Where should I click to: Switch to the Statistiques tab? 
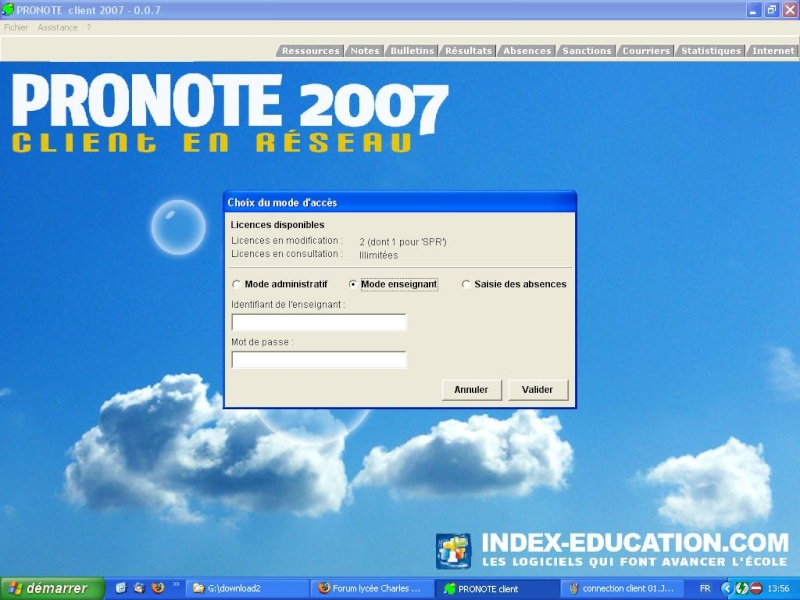(x=711, y=51)
